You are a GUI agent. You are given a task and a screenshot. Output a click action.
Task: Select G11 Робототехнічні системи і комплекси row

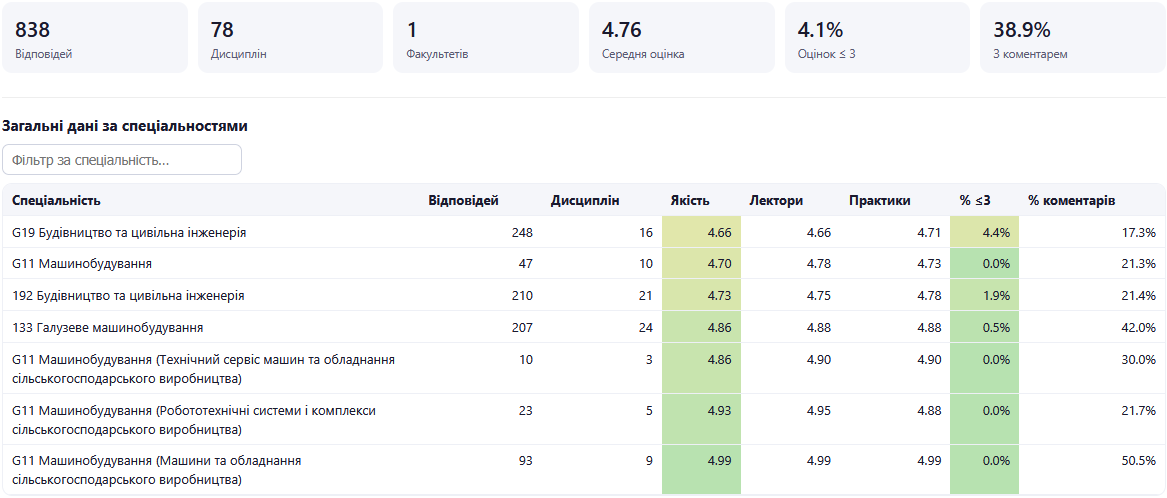pos(584,419)
